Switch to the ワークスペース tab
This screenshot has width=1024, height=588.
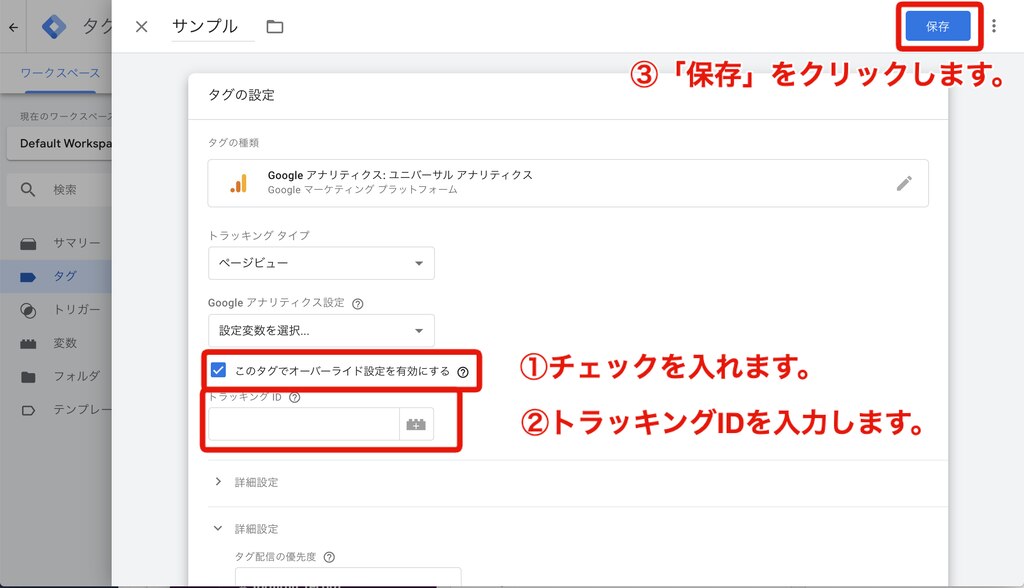point(60,73)
